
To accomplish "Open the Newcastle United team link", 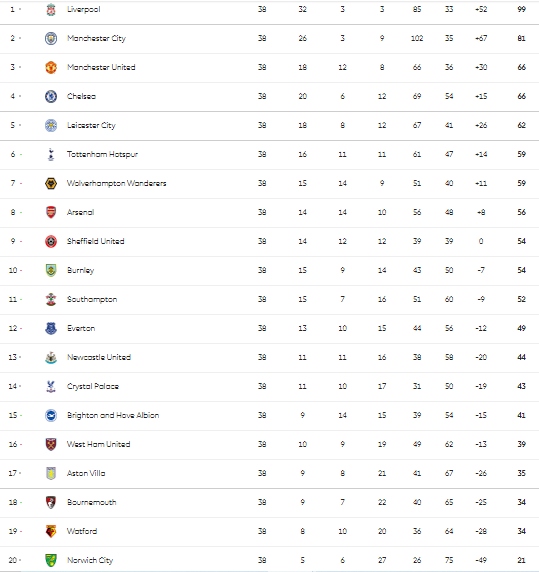I will pos(99,357).
